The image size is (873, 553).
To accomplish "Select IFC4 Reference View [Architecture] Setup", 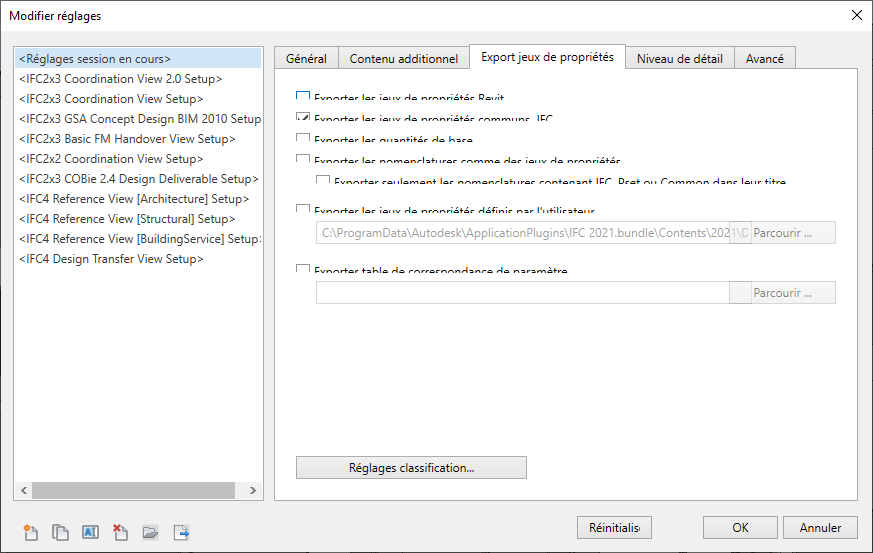I will pos(138,199).
